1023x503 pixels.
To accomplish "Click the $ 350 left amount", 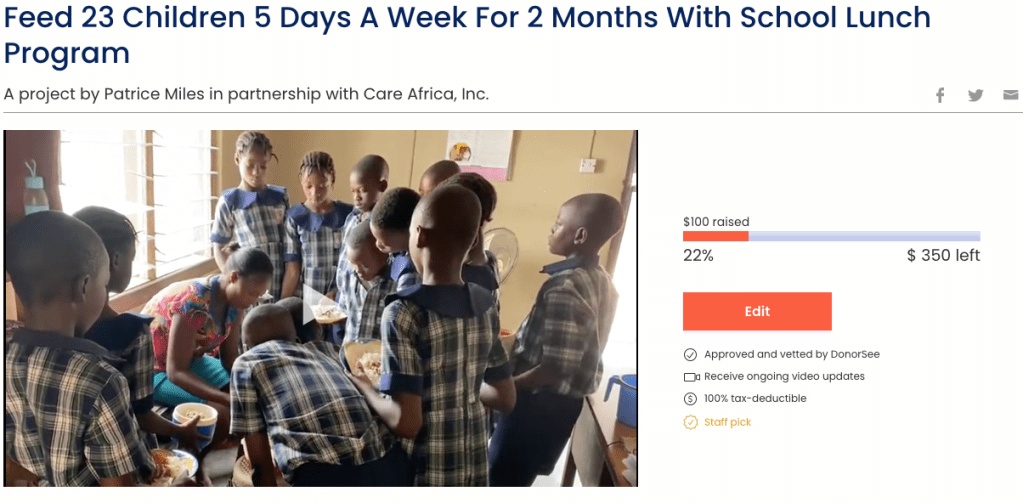I will pos(943,256).
